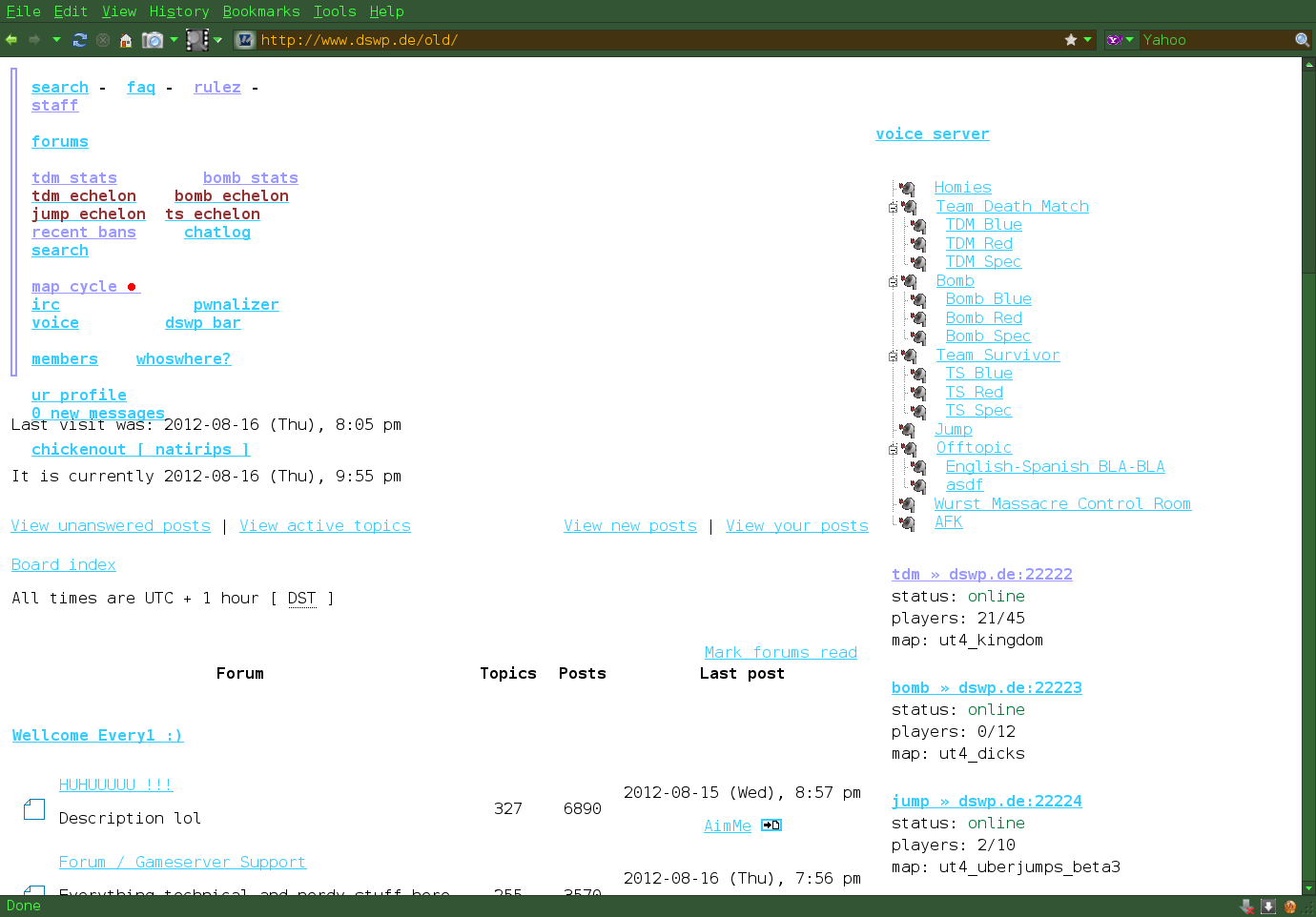The image size is (1316, 917).
Task: Click the 'View unanswered posts' link
Action: (x=111, y=526)
